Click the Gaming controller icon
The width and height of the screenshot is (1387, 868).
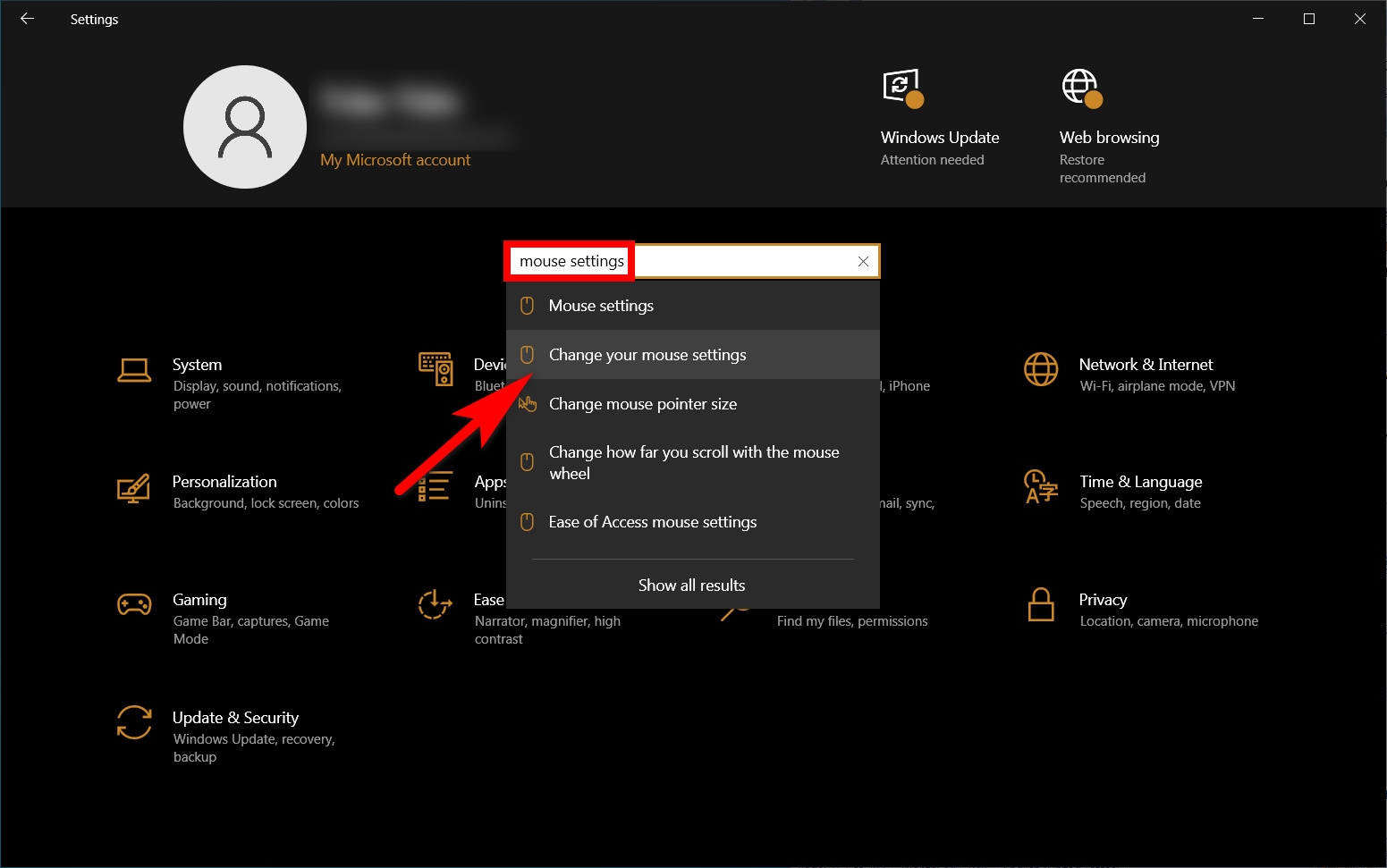click(x=134, y=605)
